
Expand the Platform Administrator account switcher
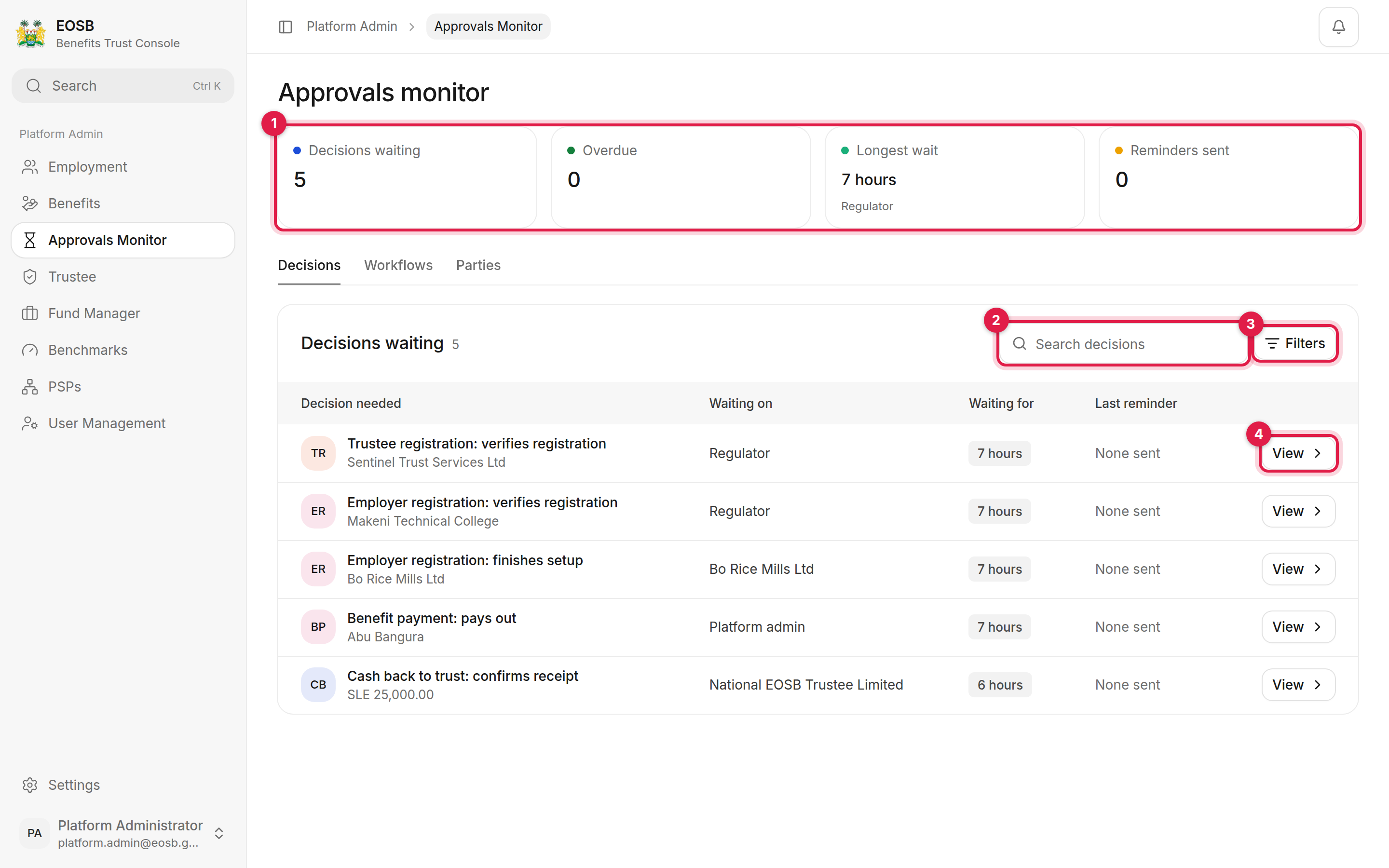tap(218, 833)
